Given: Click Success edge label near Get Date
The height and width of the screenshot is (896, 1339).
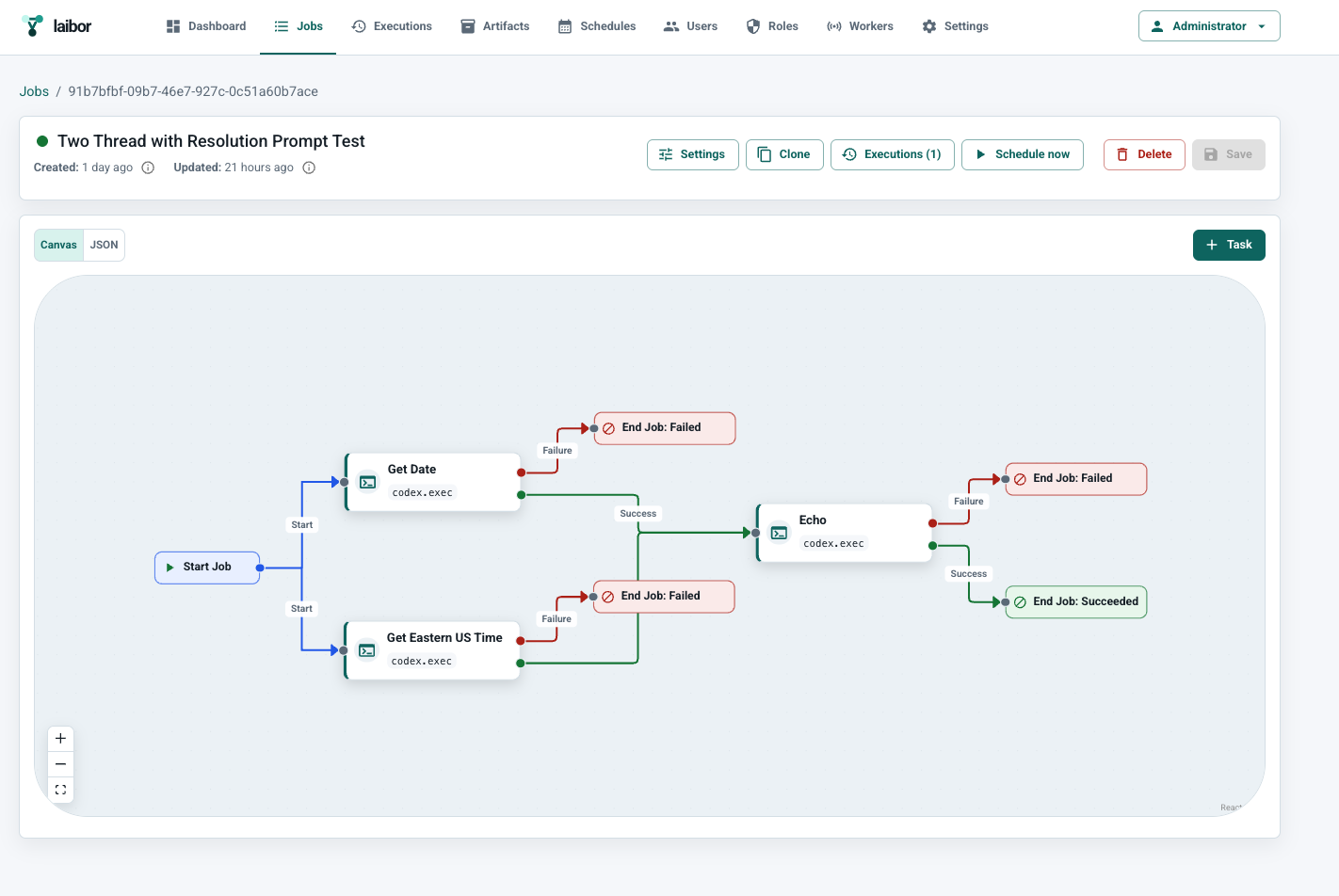Looking at the screenshot, I should tap(638, 514).
